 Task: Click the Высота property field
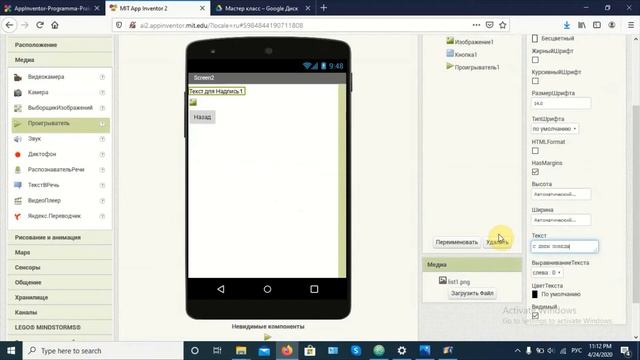[561, 194]
